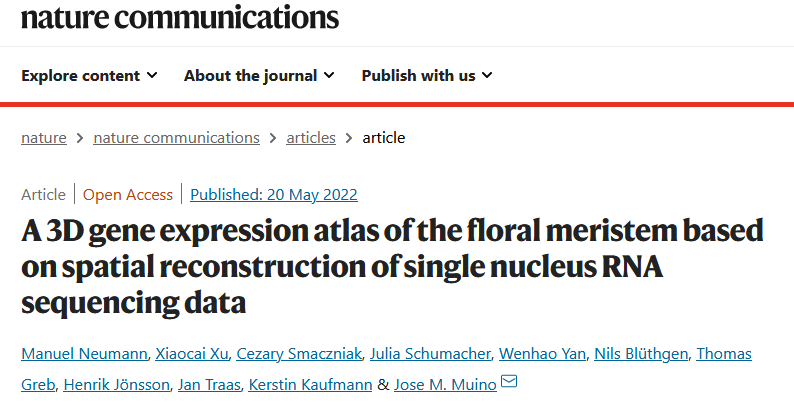The image size is (794, 403).
Task: Show Nils Blüthgen author details
Action: point(639,354)
